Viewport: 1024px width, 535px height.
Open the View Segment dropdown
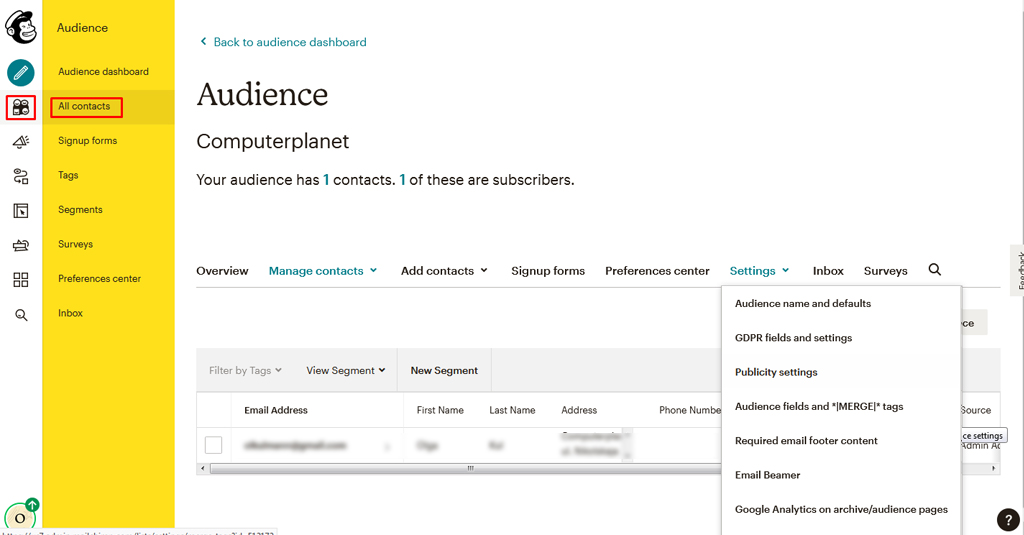point(345,371)
